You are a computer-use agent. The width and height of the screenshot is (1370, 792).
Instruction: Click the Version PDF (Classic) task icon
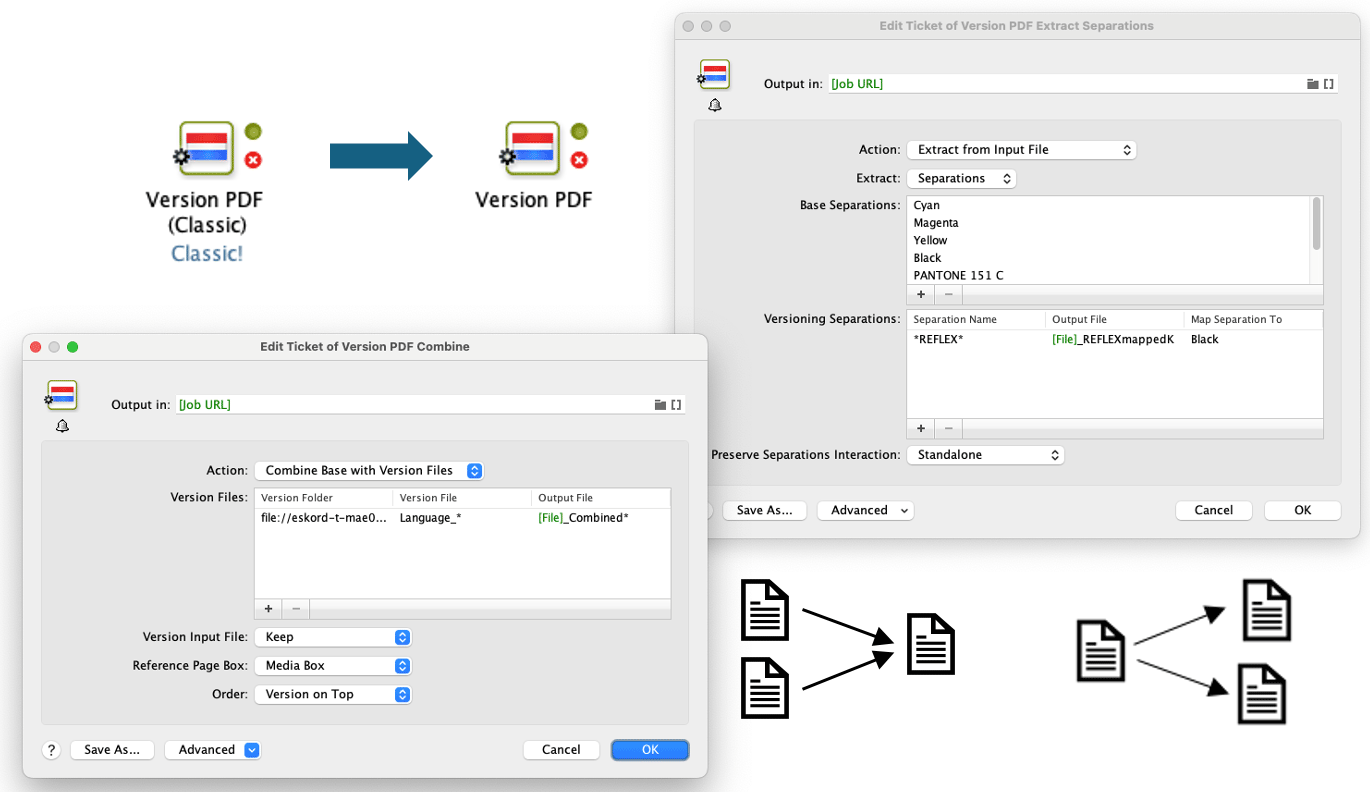click(x=207, y=147)
